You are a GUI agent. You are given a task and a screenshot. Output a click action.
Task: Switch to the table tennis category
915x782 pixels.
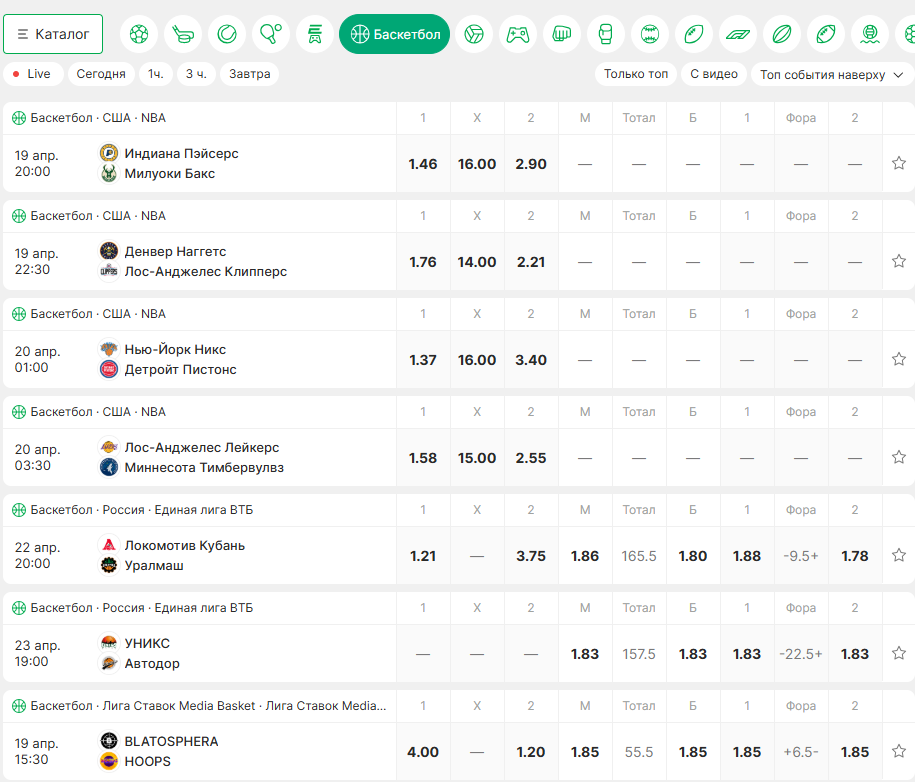(271, 34)
